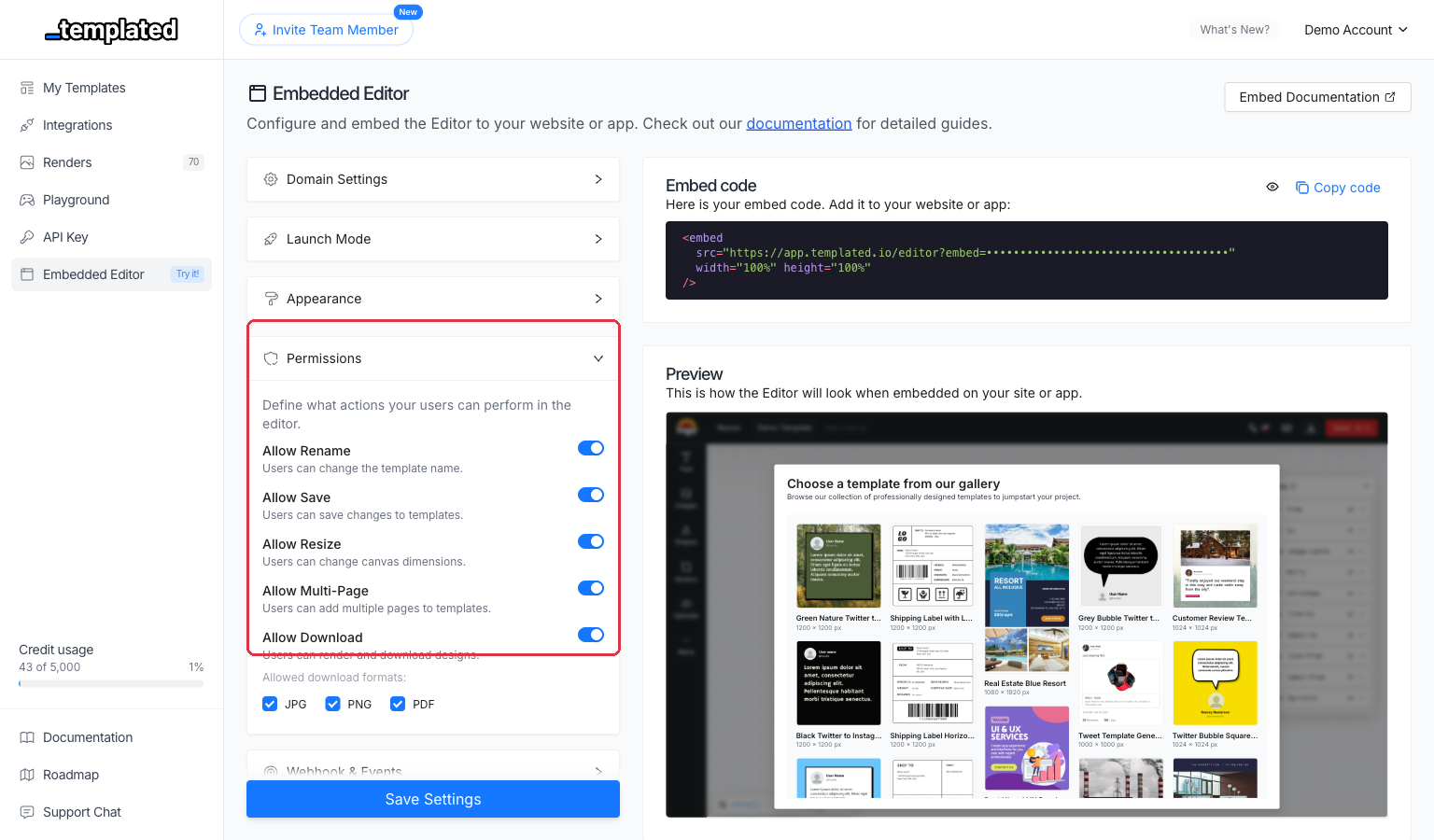Click the Integrations plug icon

(27, 124)
